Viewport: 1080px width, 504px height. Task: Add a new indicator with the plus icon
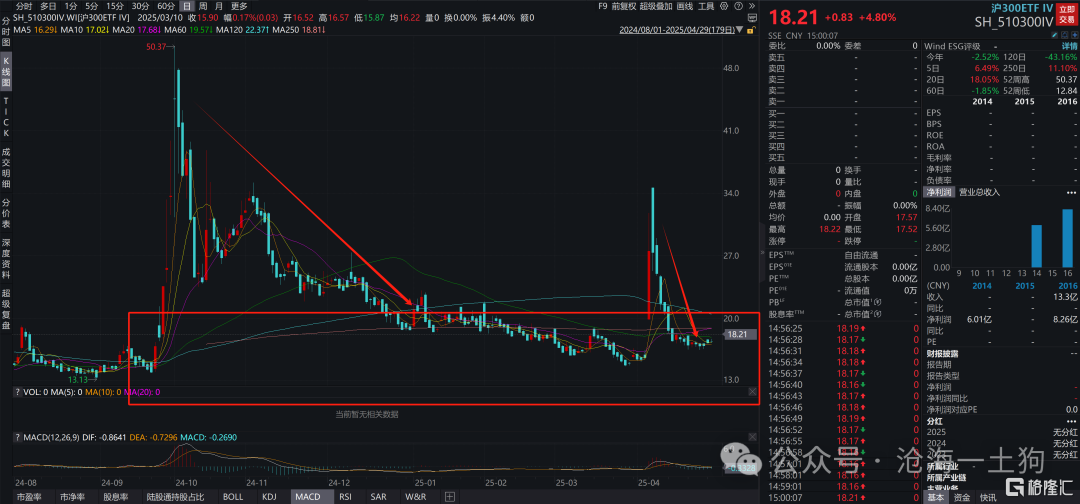(450, 496)
